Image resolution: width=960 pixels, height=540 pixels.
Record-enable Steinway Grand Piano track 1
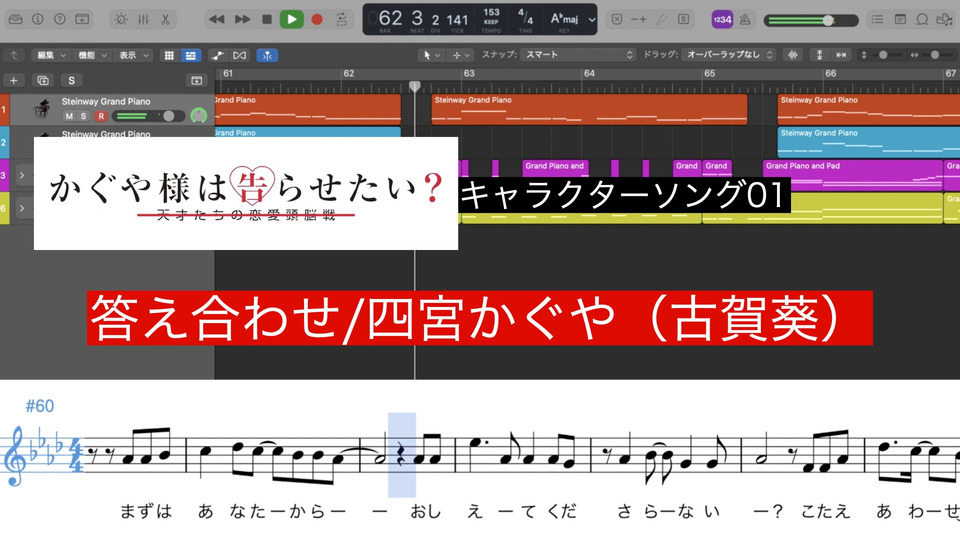point(101,116)
